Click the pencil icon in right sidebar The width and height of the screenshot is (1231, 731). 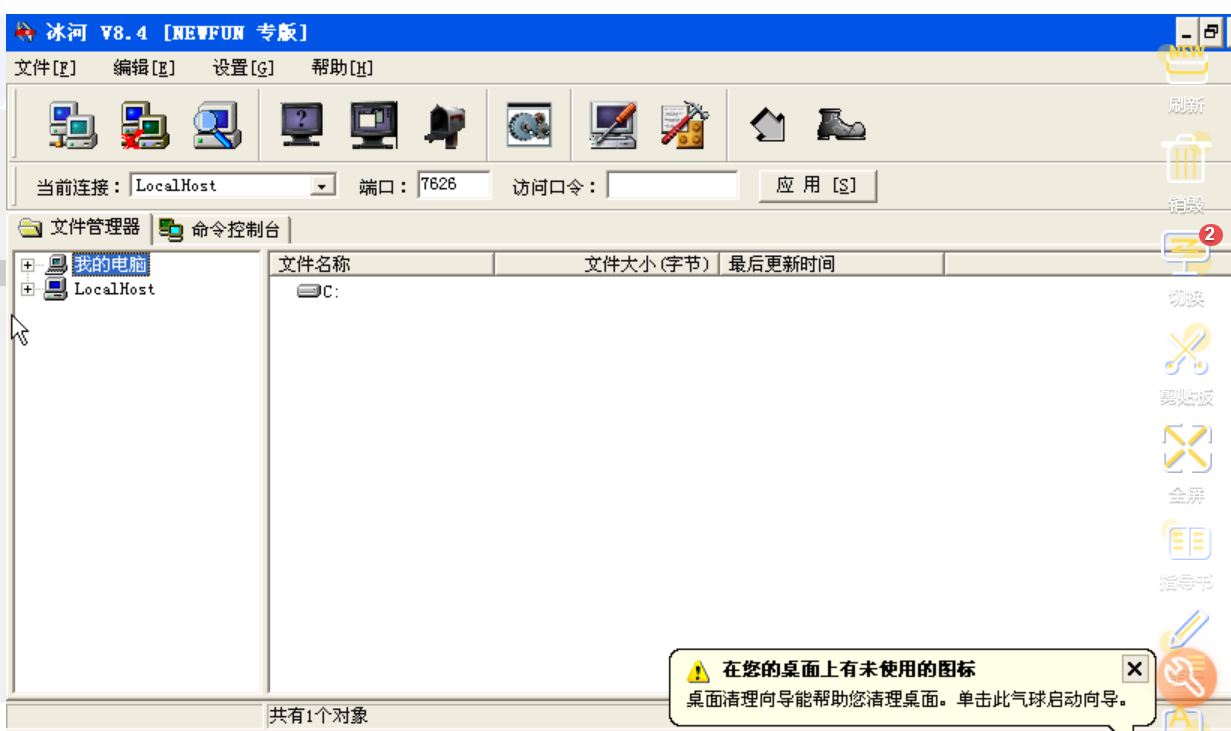click(x=1187, y=628)
